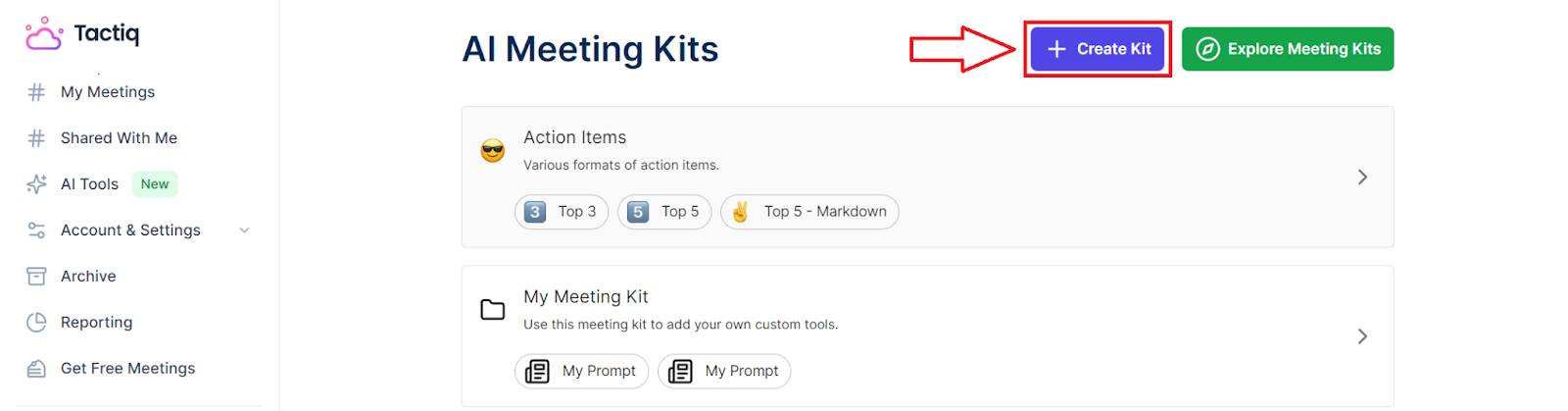Image resolution: width=1568 pixels, height=411 pixels.
Task: Go to the Reporting menu item
Action: pyautogui.click(x=96, y=323)
